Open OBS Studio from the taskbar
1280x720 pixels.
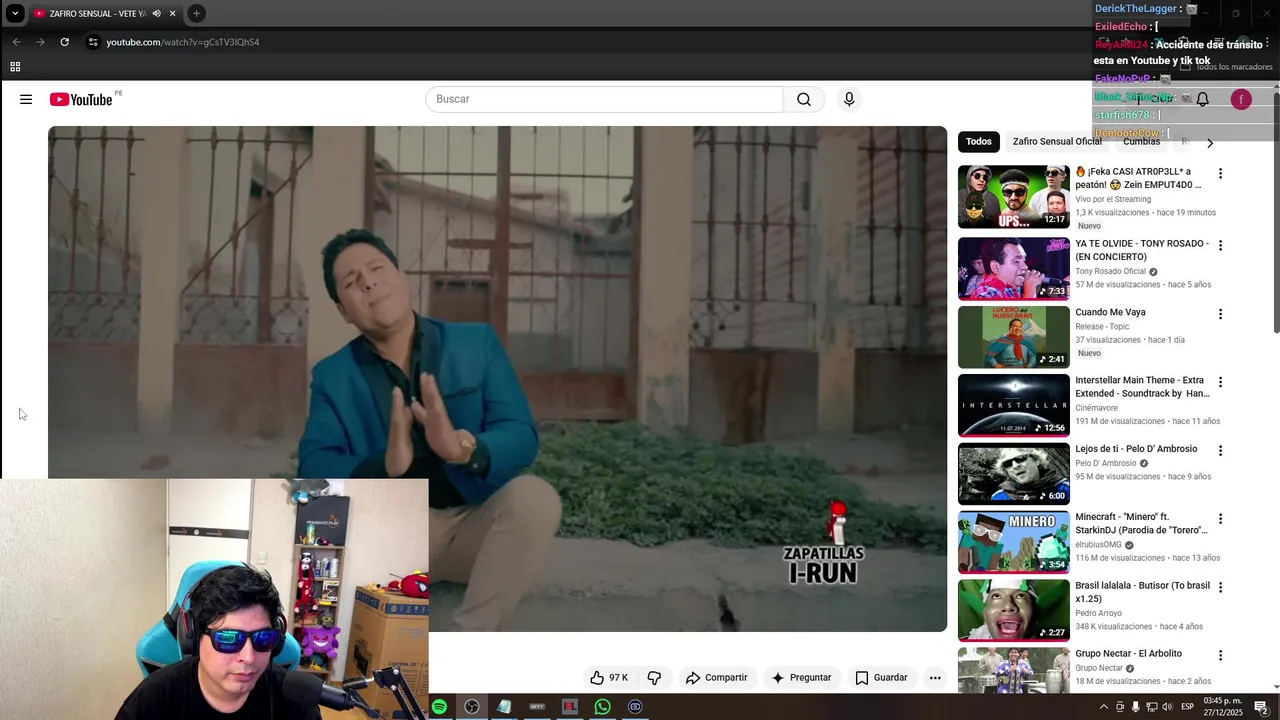472,707
